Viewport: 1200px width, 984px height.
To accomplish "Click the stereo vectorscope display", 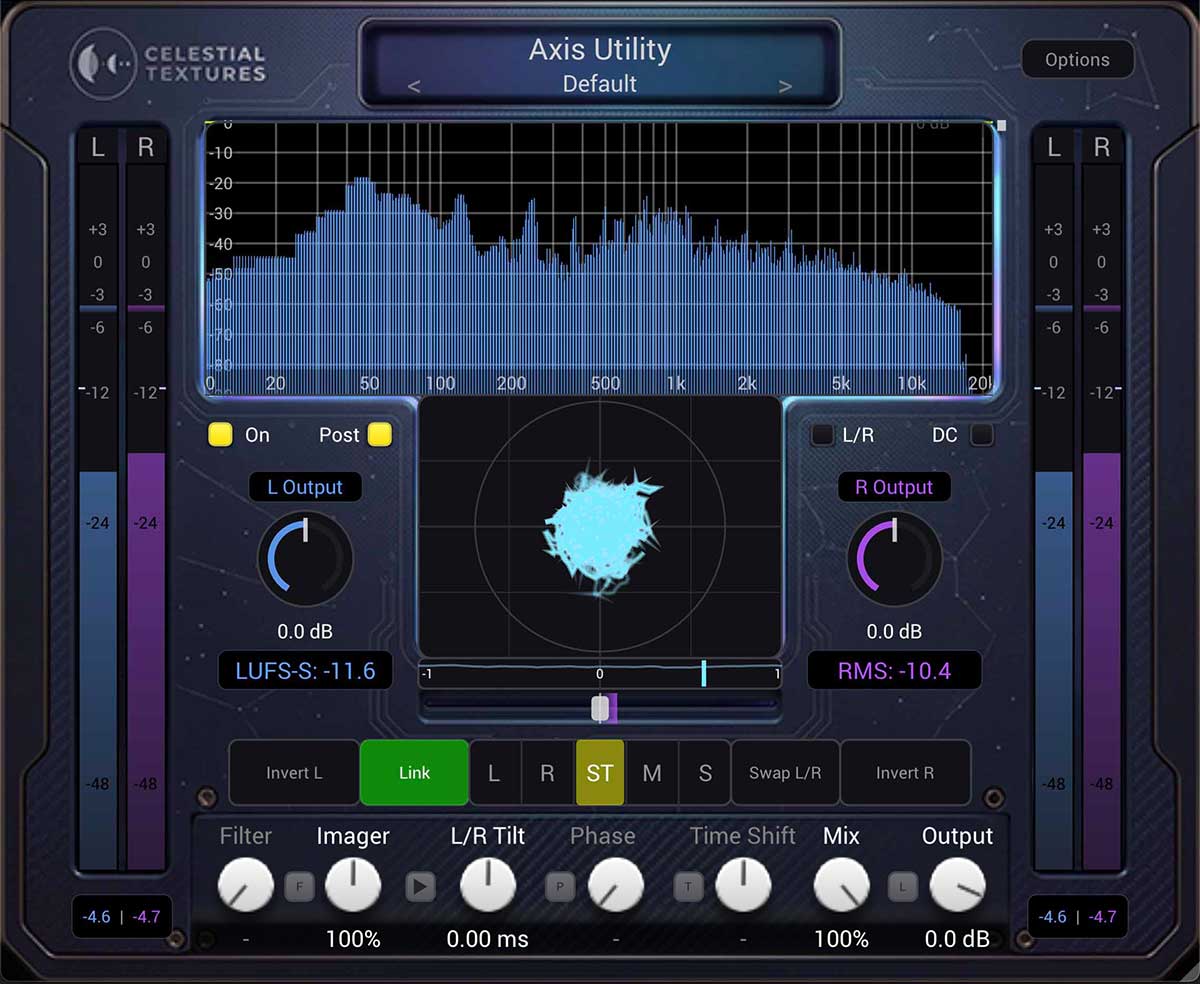I will point(600,526).
